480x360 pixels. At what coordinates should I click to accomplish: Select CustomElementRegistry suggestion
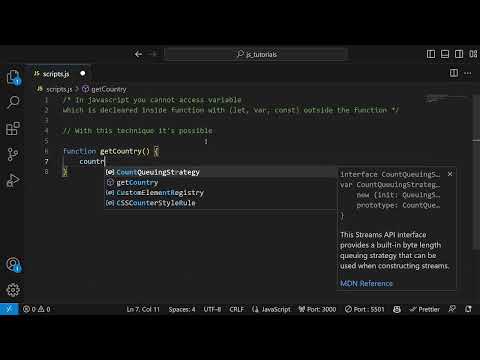coord(220,193)
